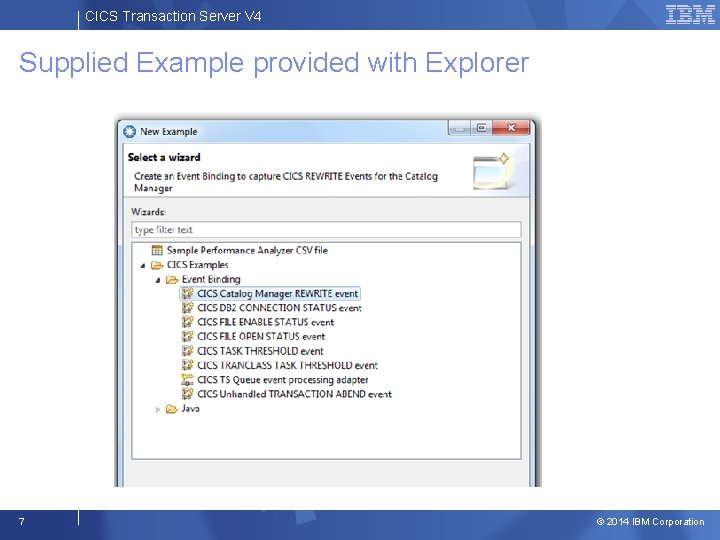
Task: Click the New Example window title text
Action: 169,131
